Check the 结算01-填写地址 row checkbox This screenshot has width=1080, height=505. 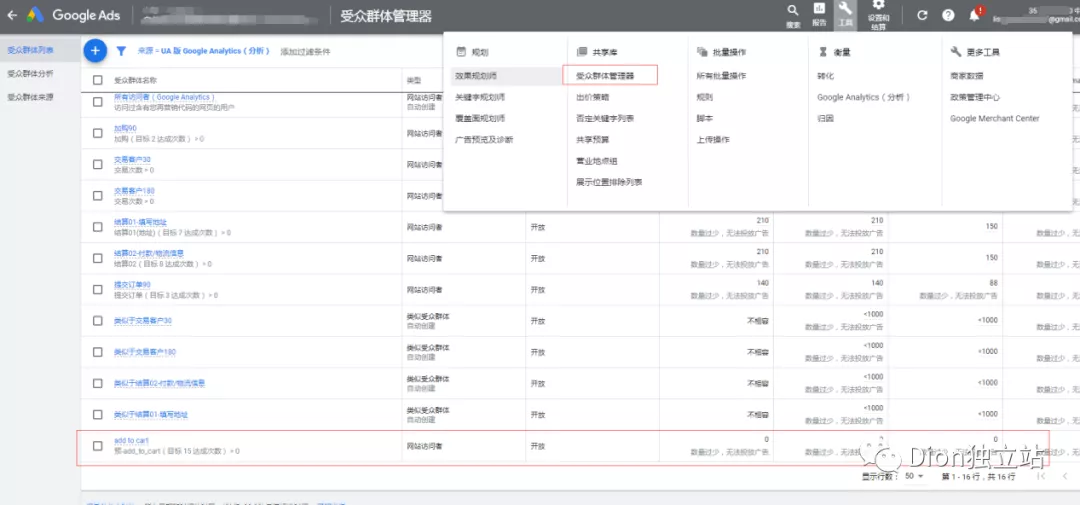pos(97,227)
